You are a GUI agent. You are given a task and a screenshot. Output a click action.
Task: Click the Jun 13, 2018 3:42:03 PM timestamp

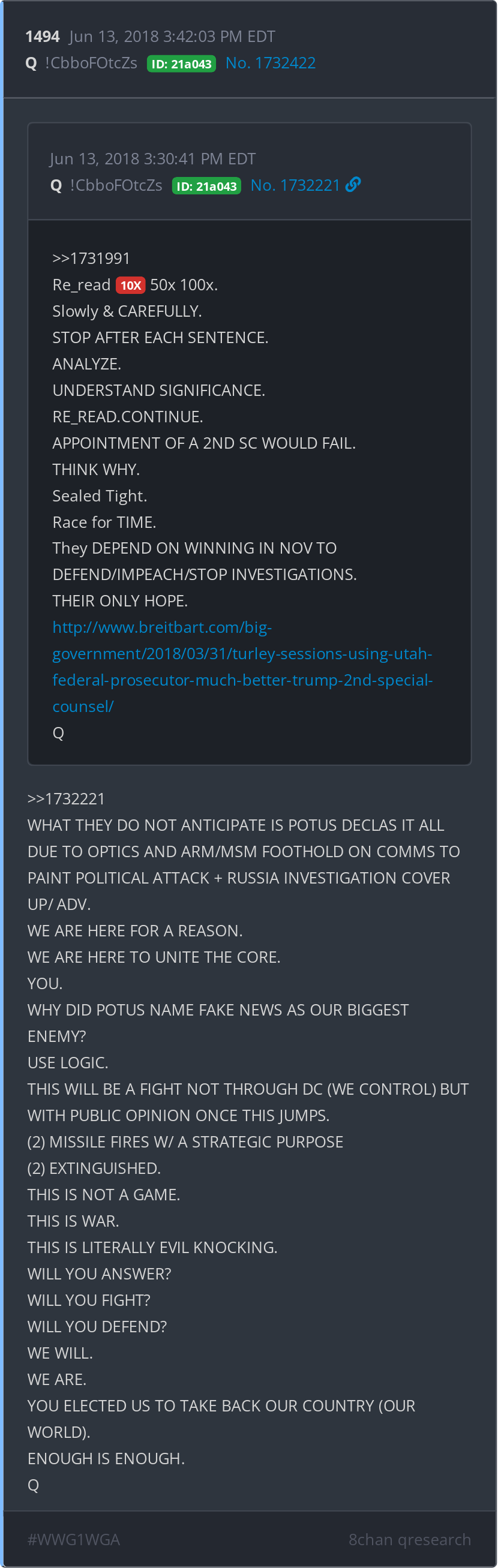pos(172,37)
